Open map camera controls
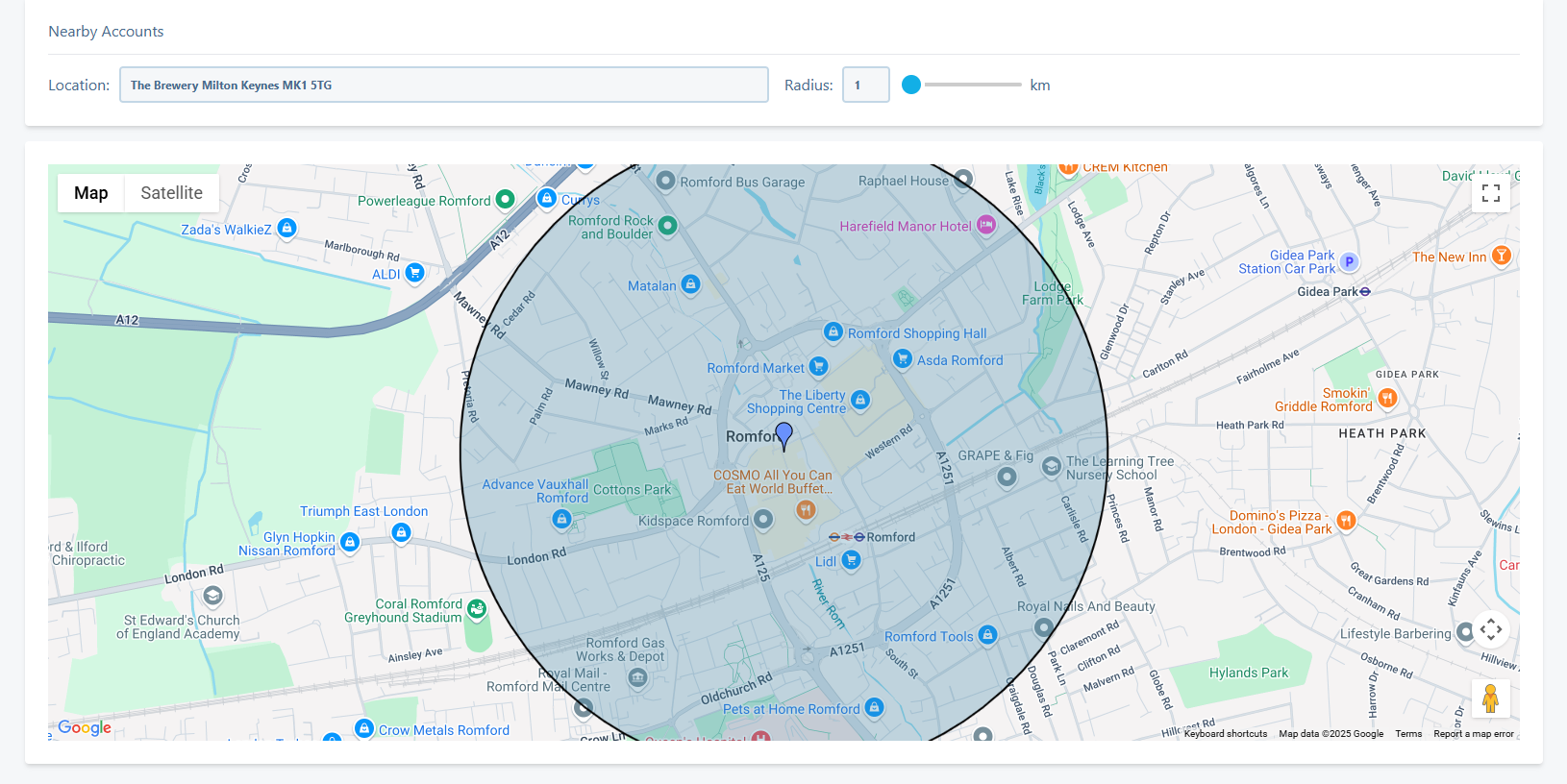Screen dimensions: 1567x784 coord(1491,629)
